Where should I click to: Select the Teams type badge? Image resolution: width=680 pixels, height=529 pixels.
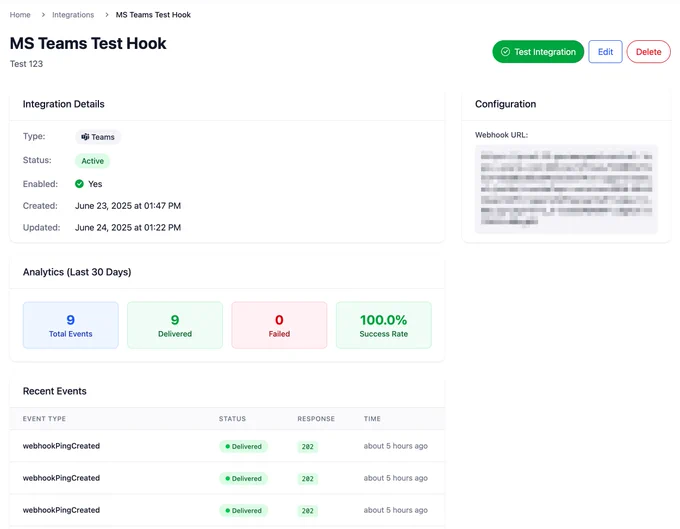click(98, 137)
